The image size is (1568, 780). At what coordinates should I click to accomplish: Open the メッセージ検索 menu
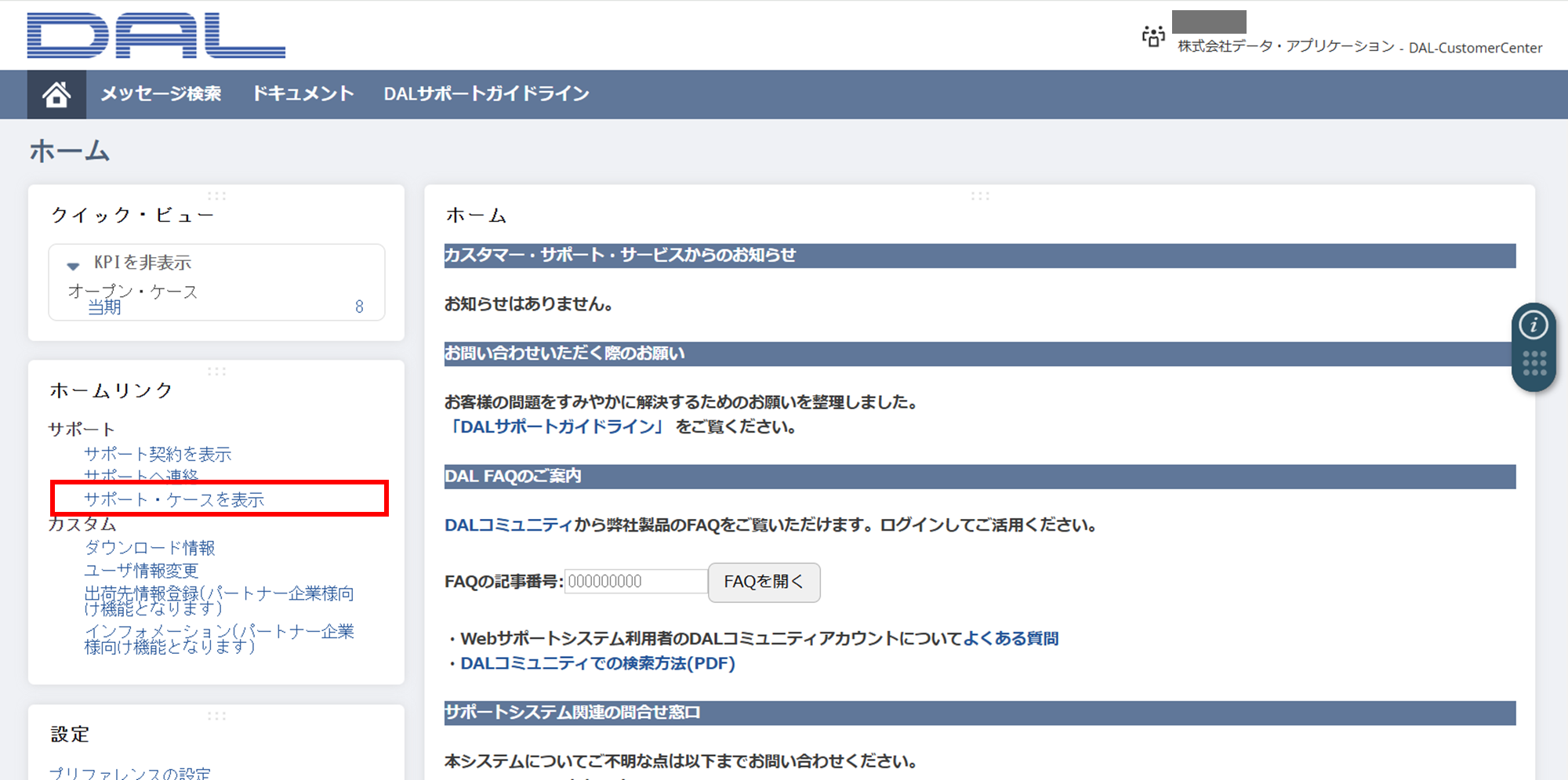[x=161, y=94]
